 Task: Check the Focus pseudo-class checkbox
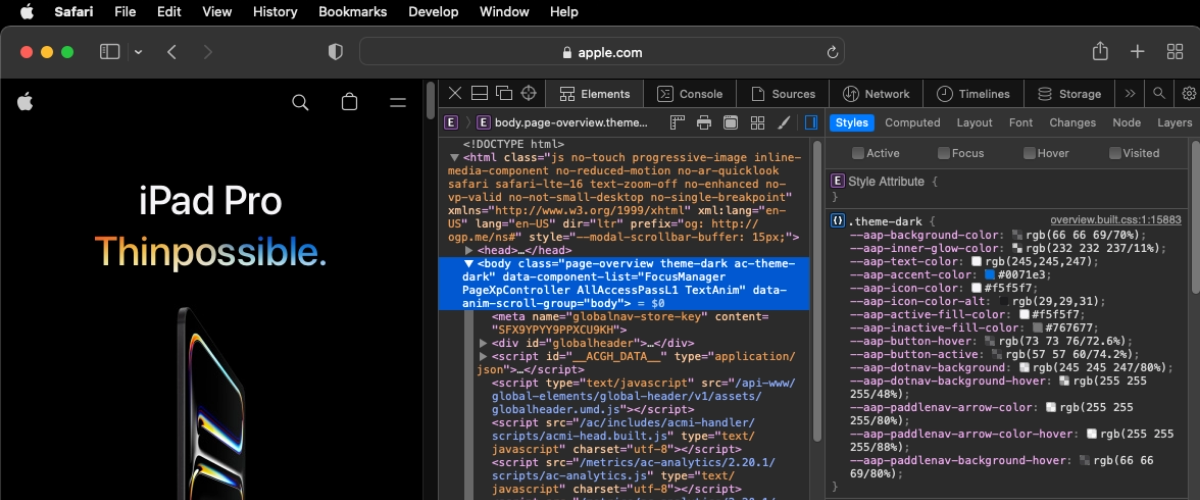click(943, 153)
